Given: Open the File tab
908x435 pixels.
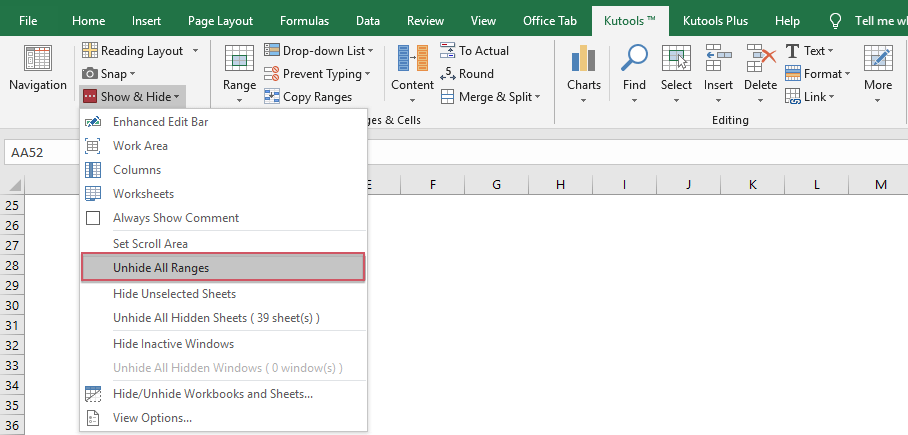Looking at the screenshot, I should [28, 21].
